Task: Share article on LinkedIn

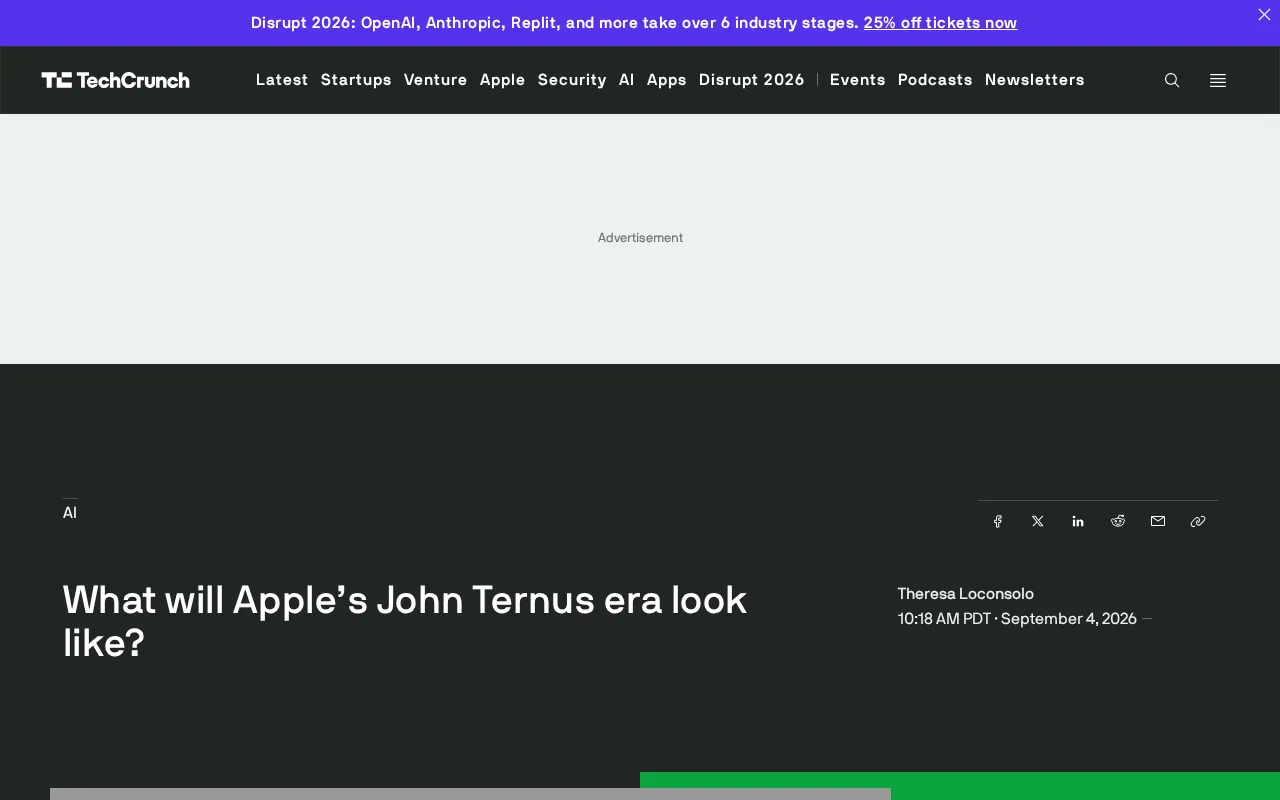Action: [1078, 521]
